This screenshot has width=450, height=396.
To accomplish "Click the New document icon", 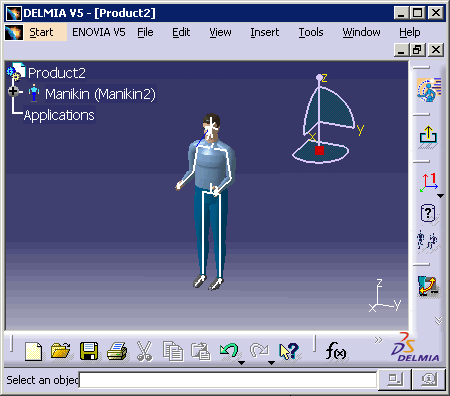I will point(34,351).
